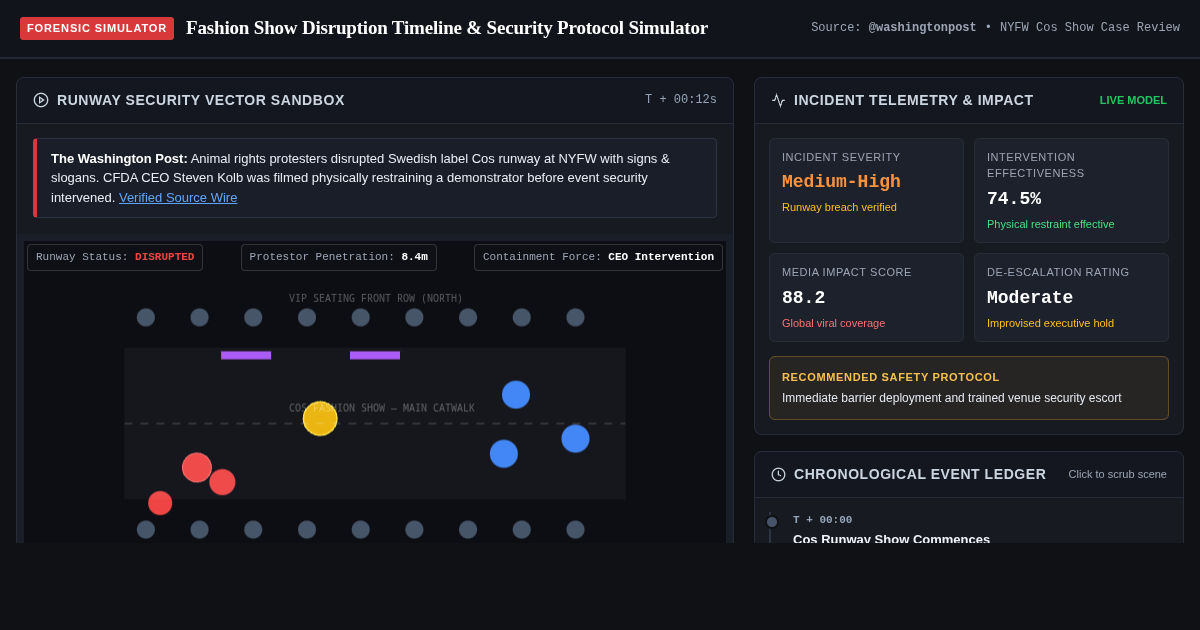Click the play-circle icon beside Runway Security Vector Sandbox

pos(41,100)
